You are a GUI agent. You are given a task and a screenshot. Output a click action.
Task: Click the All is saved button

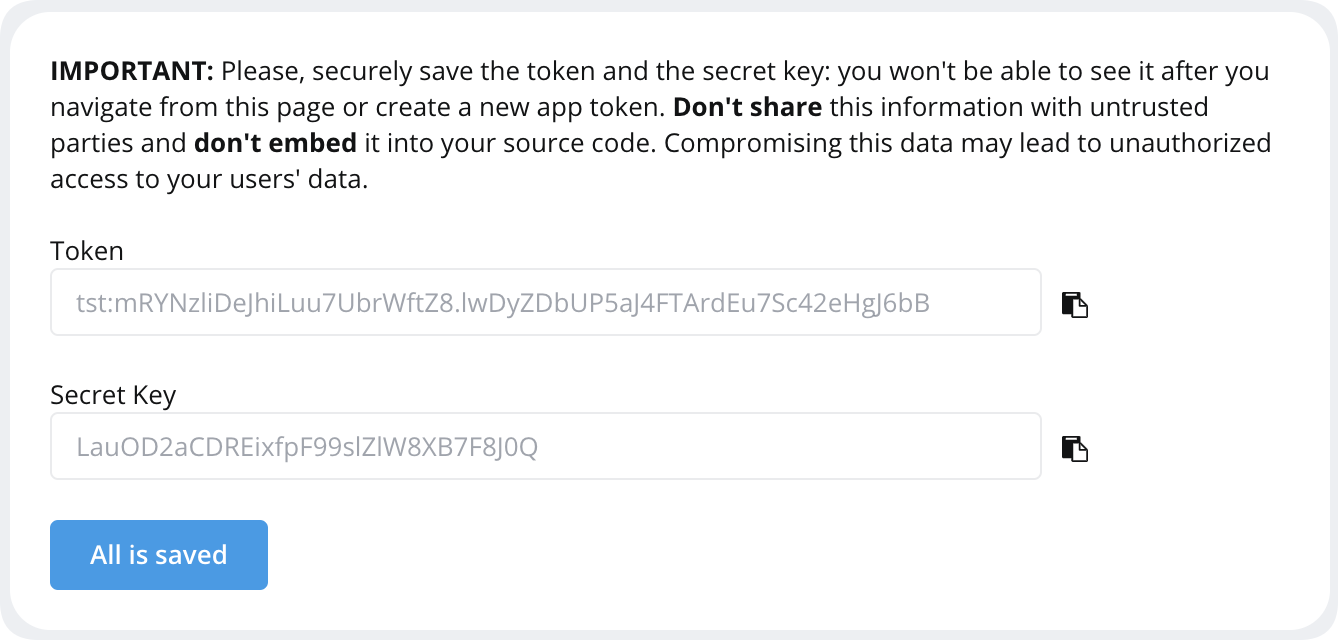pos(159,555)
